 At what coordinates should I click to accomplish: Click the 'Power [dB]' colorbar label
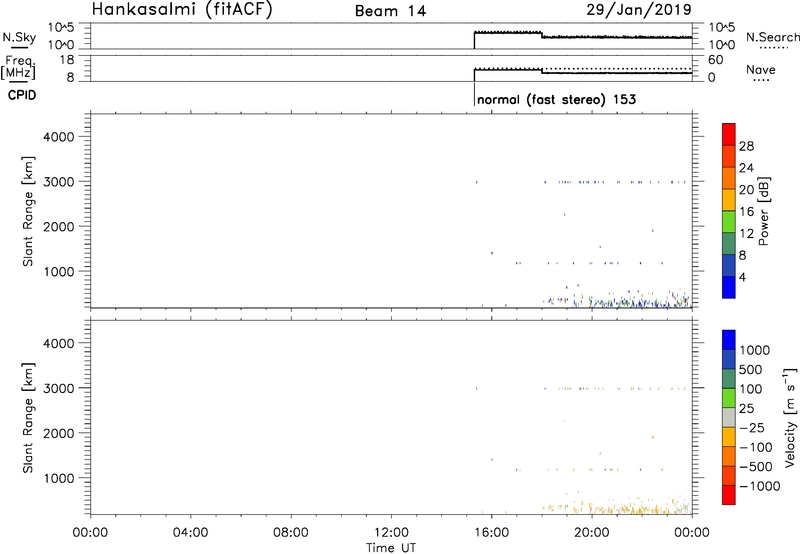pos(763,211)
